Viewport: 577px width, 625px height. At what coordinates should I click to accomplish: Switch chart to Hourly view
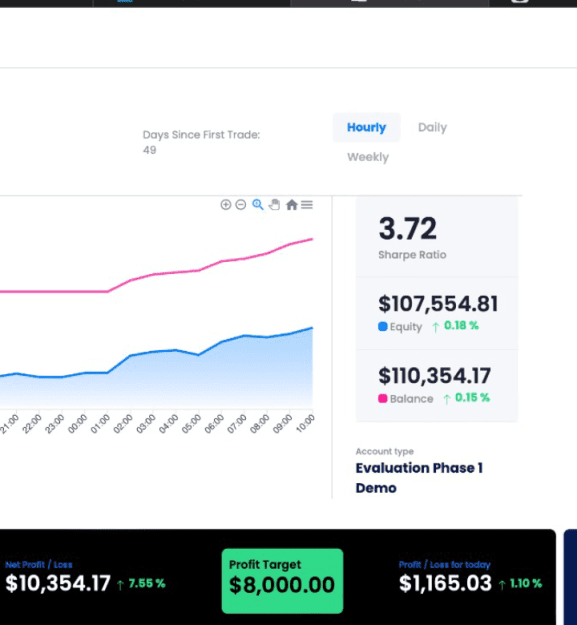[x=366, y=128]
